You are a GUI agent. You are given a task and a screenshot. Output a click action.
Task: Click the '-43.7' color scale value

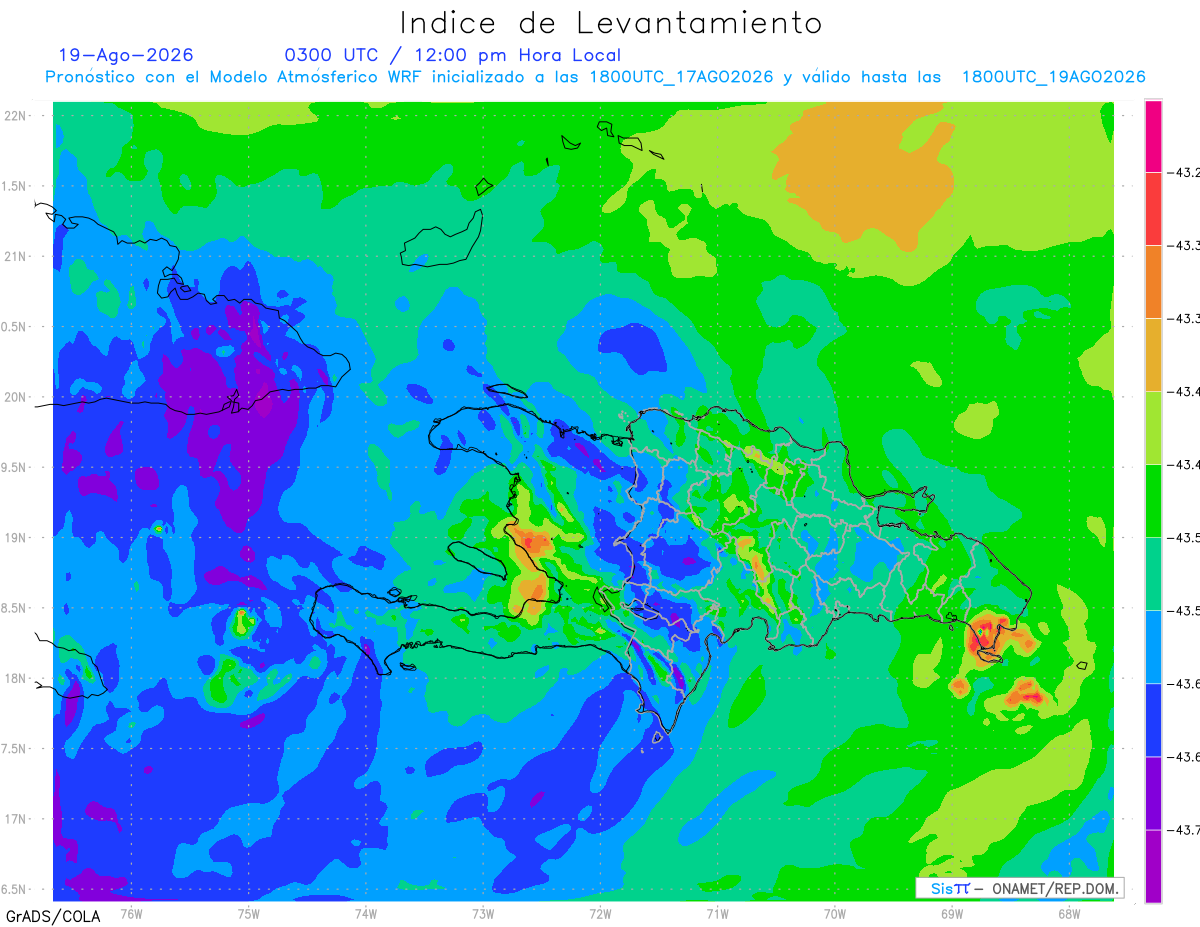click(1185, 830)
